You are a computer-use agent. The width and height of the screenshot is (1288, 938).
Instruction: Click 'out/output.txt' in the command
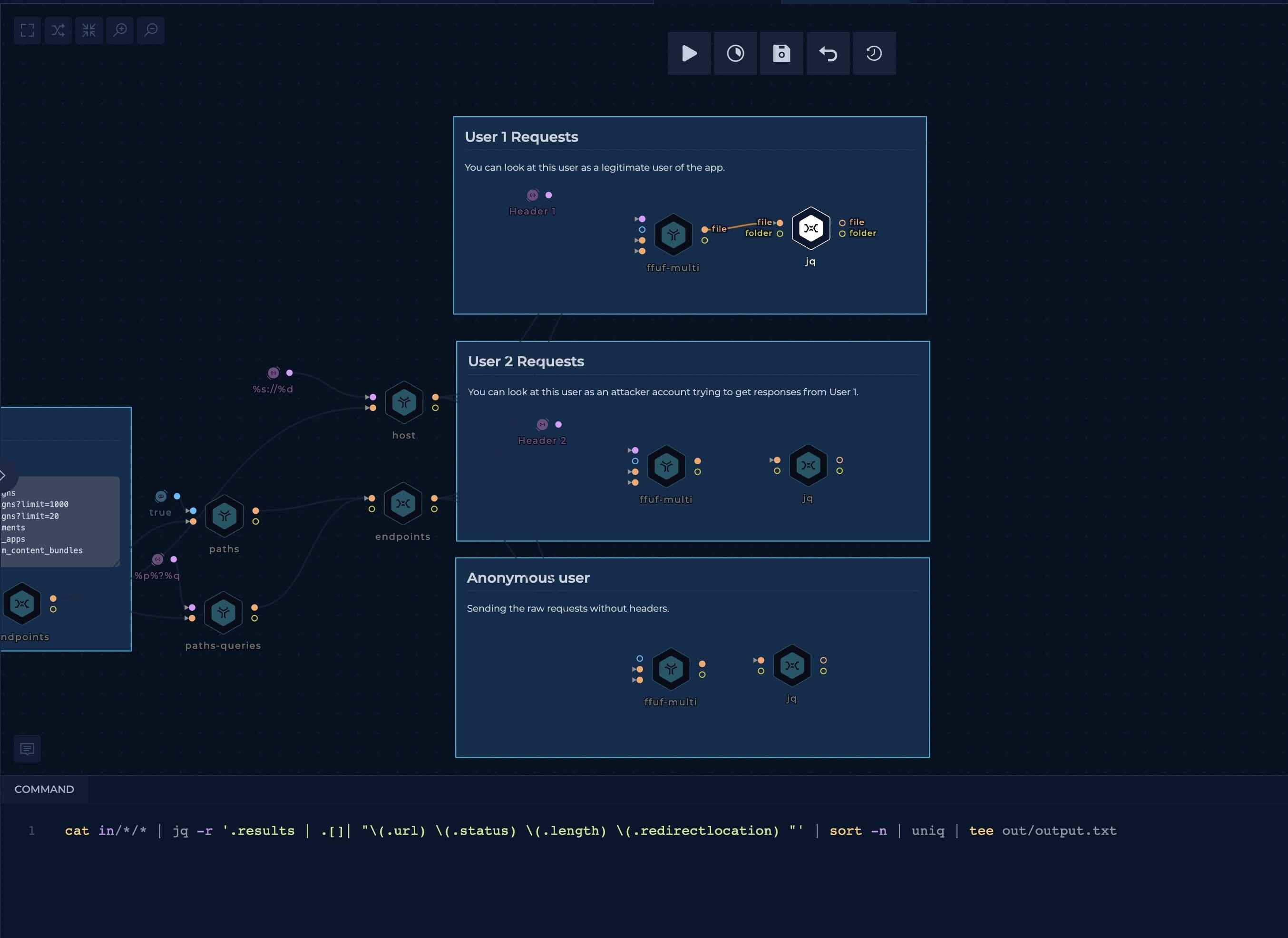pos(1059,831)
